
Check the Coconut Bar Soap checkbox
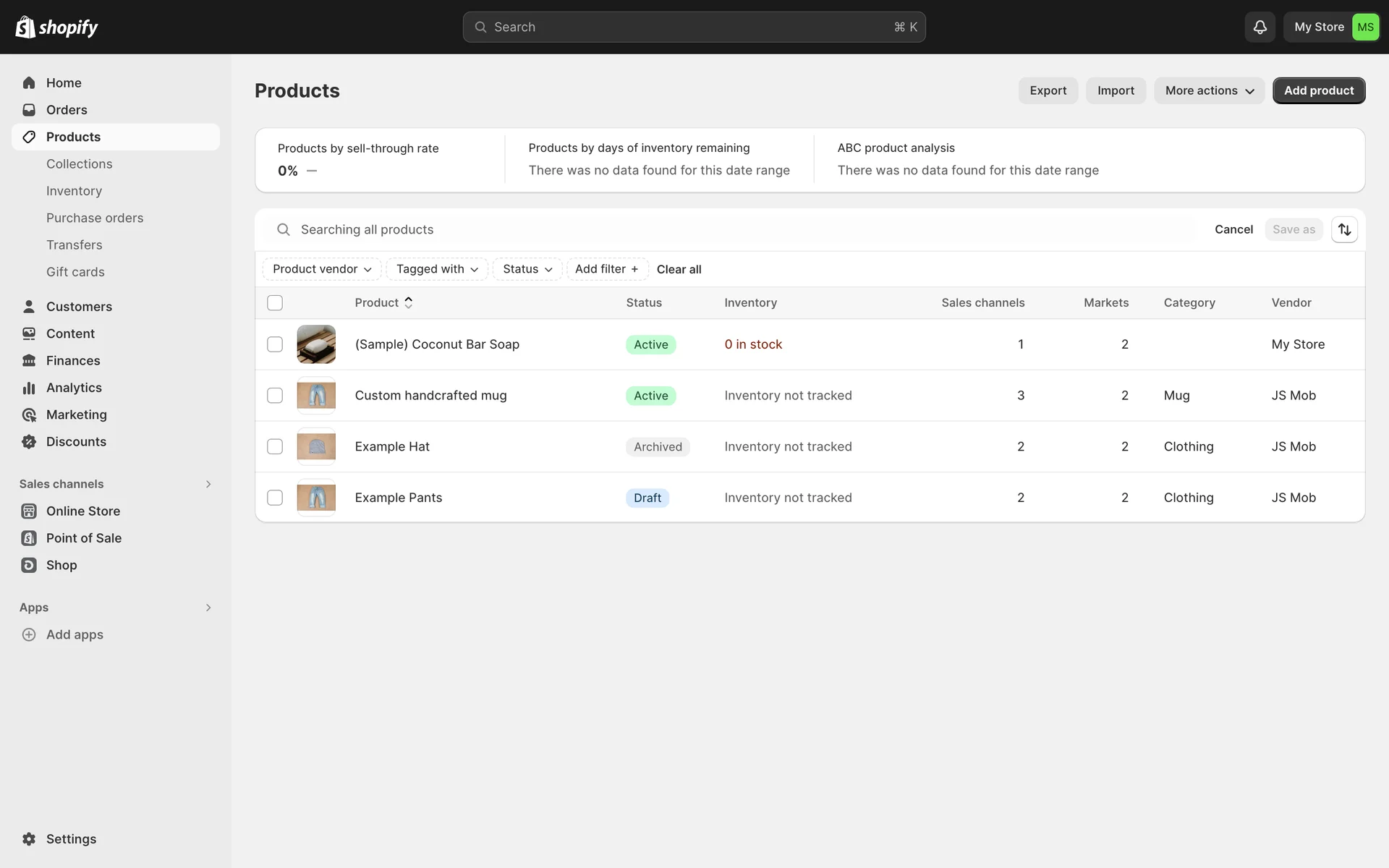coord(275,344)
